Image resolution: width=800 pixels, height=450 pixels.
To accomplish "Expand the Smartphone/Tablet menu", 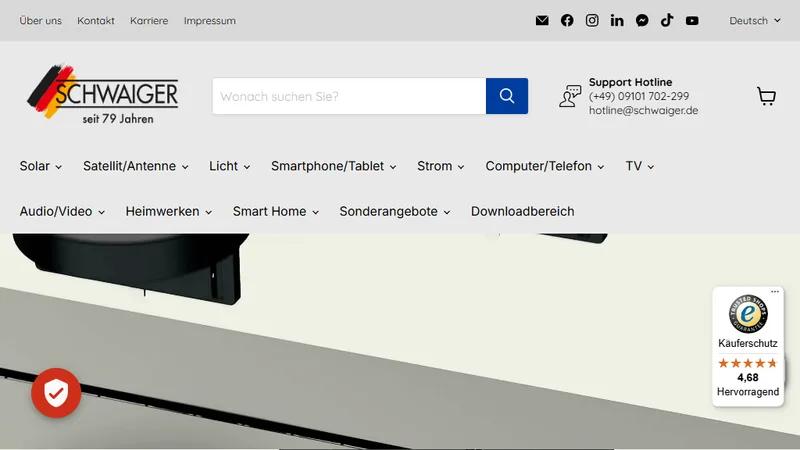I will (334, 166).
